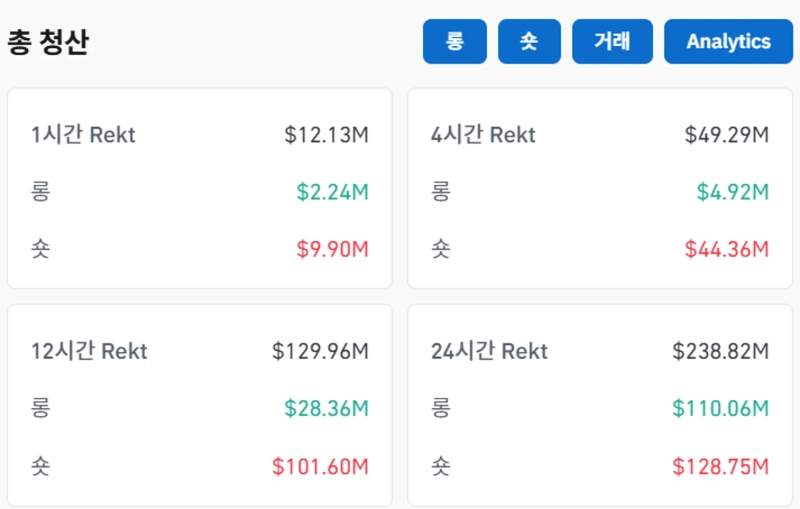Click the red $101.60M short value
Viewport: 800px width, 509px height.
point(320,466)
